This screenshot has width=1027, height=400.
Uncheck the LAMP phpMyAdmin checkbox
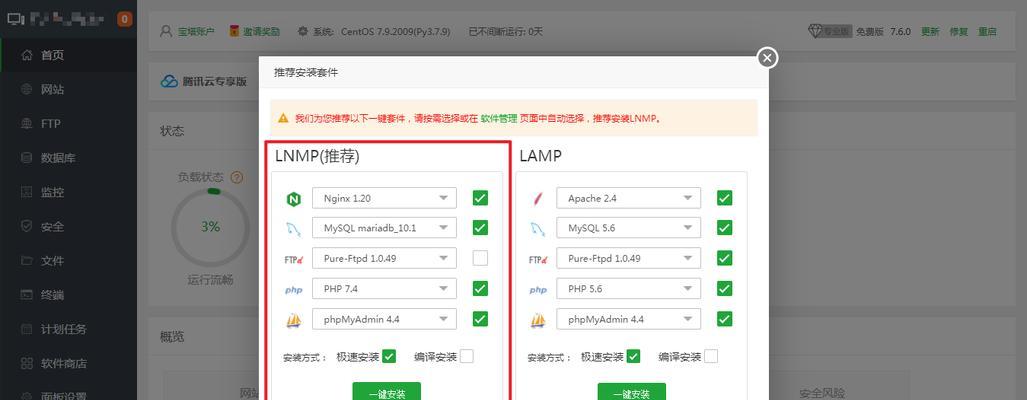point(724,319)
